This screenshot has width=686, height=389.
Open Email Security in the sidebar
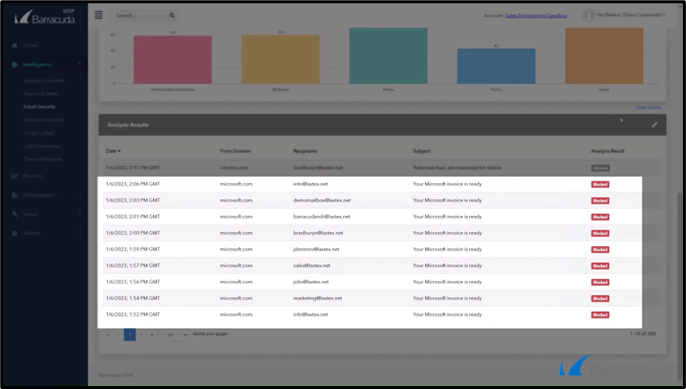(x=39, y=107)
